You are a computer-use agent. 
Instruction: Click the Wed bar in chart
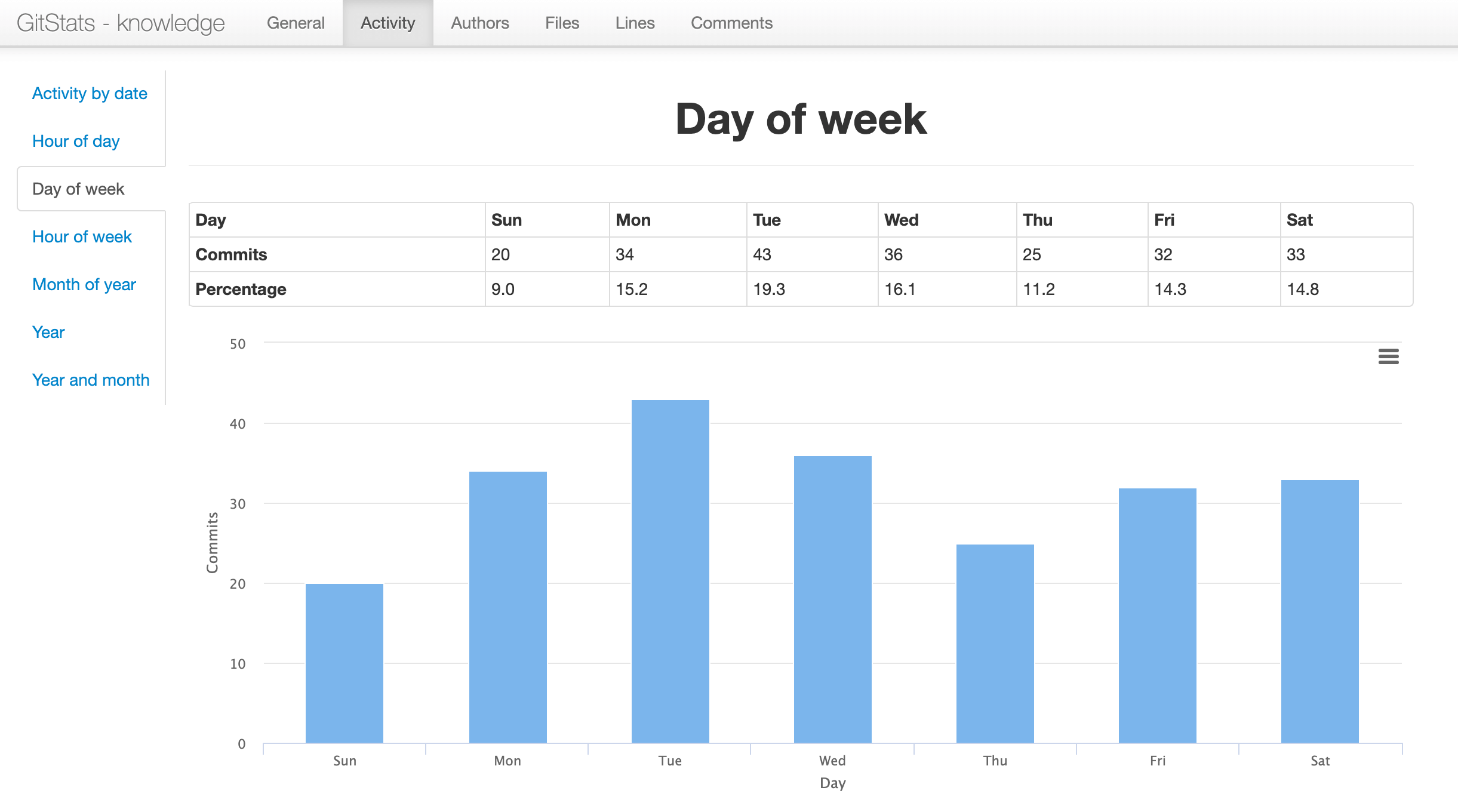click(x=832, y=599)
